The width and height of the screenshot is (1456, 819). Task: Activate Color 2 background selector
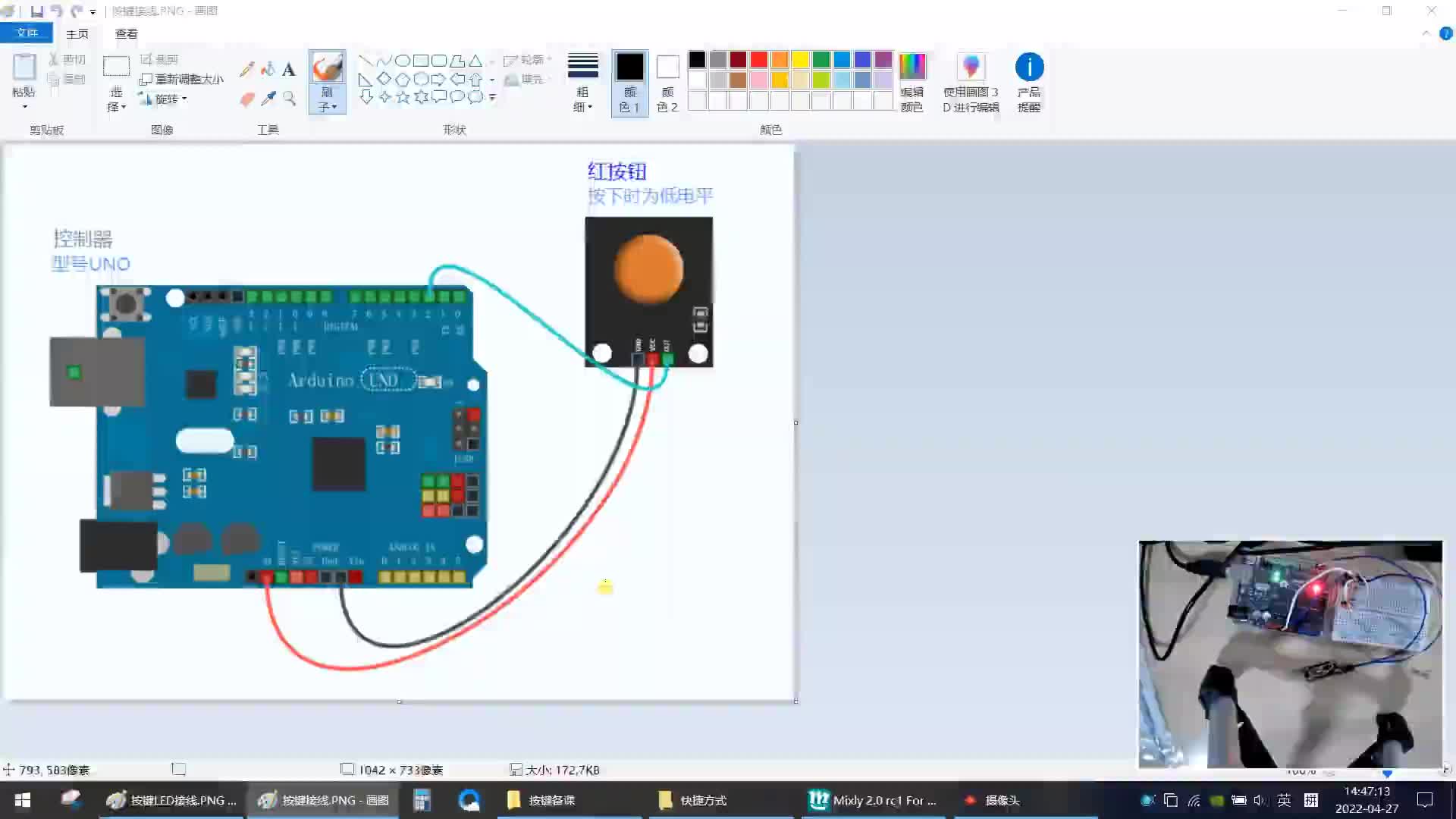[667, 83]
